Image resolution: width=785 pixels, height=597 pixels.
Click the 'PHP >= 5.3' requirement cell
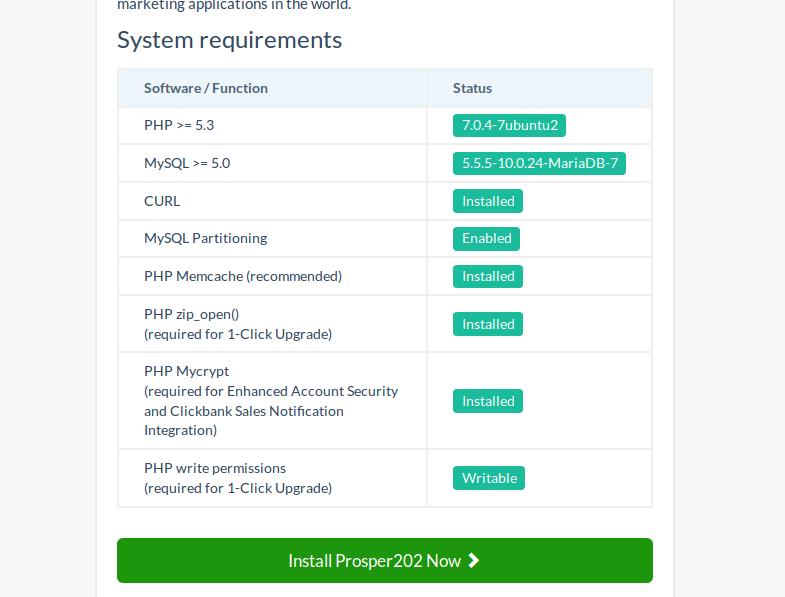coord(272,125)
